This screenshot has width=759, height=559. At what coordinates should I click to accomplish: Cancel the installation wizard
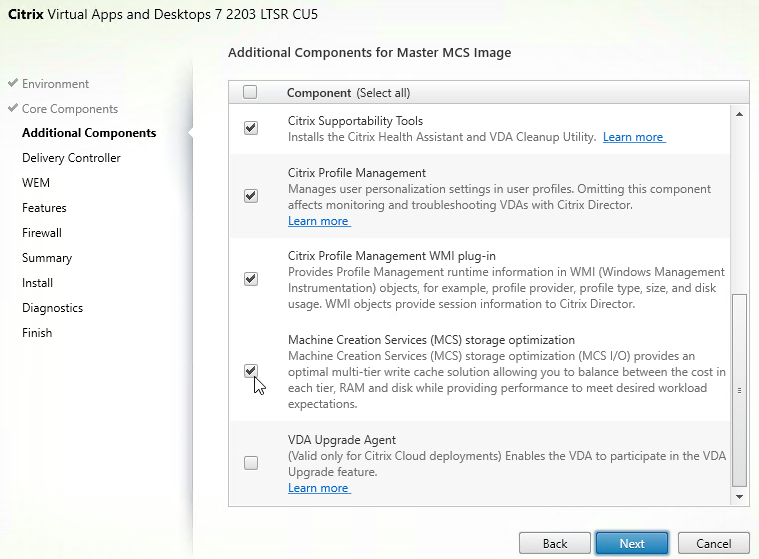[x=713, y=544]
